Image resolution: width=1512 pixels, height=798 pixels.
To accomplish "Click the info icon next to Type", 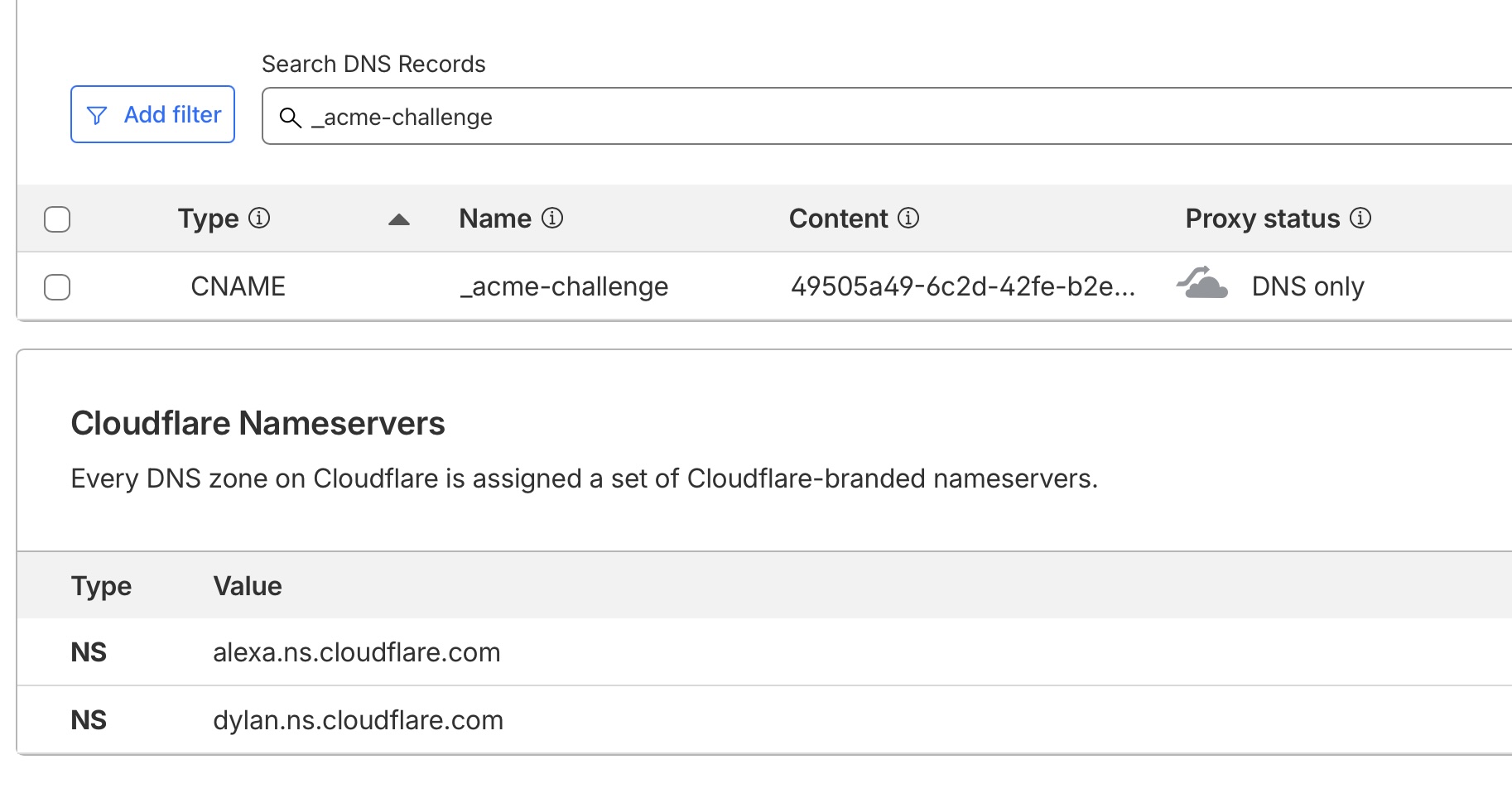I will pyautogui.click(x=259, y=218).
